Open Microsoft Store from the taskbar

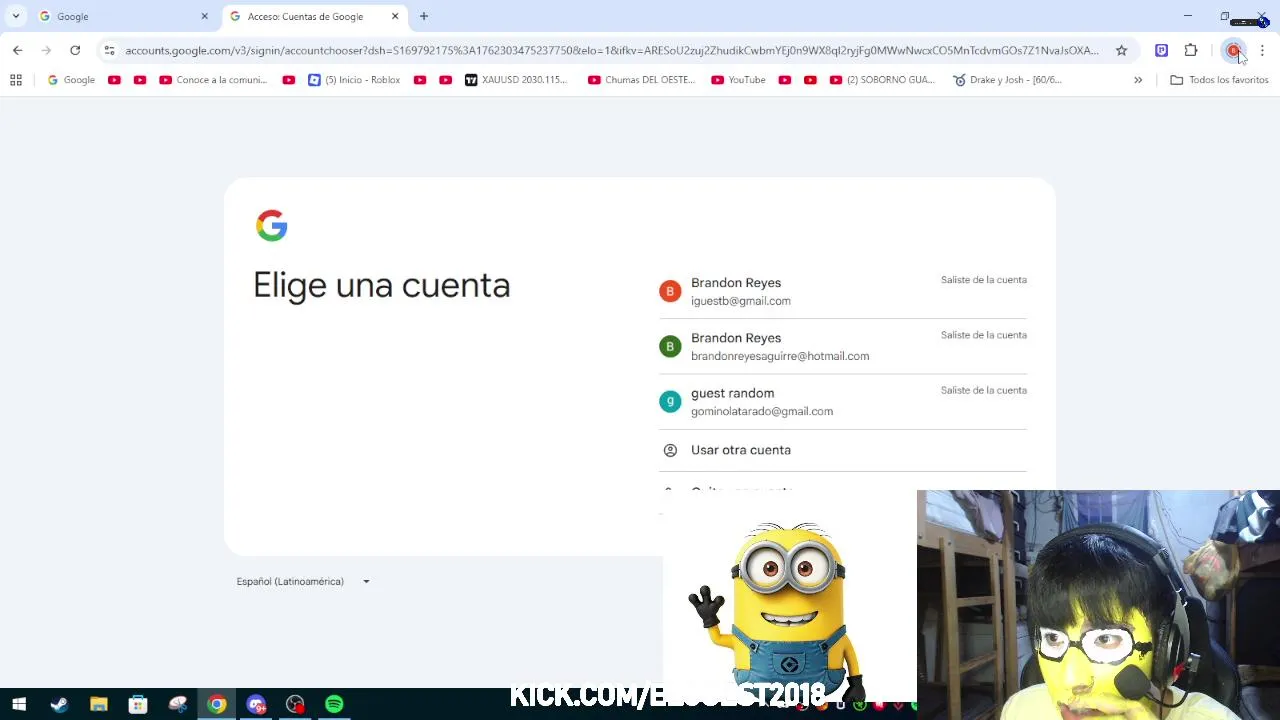[138, 704]
